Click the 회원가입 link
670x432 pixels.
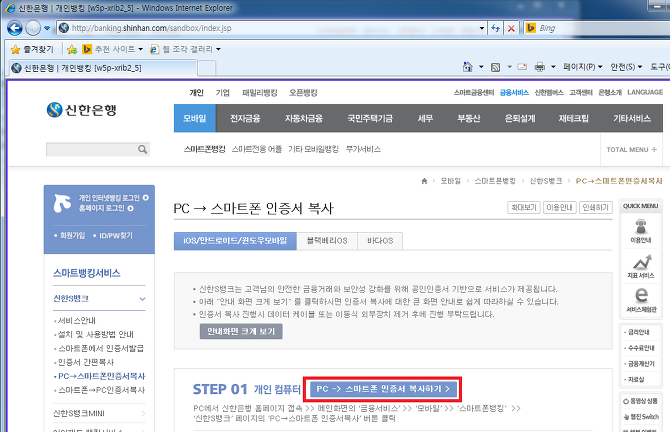[70, 235]
